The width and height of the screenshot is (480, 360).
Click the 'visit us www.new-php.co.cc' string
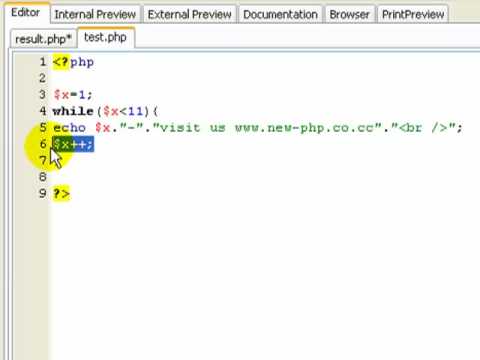point(267,128)
